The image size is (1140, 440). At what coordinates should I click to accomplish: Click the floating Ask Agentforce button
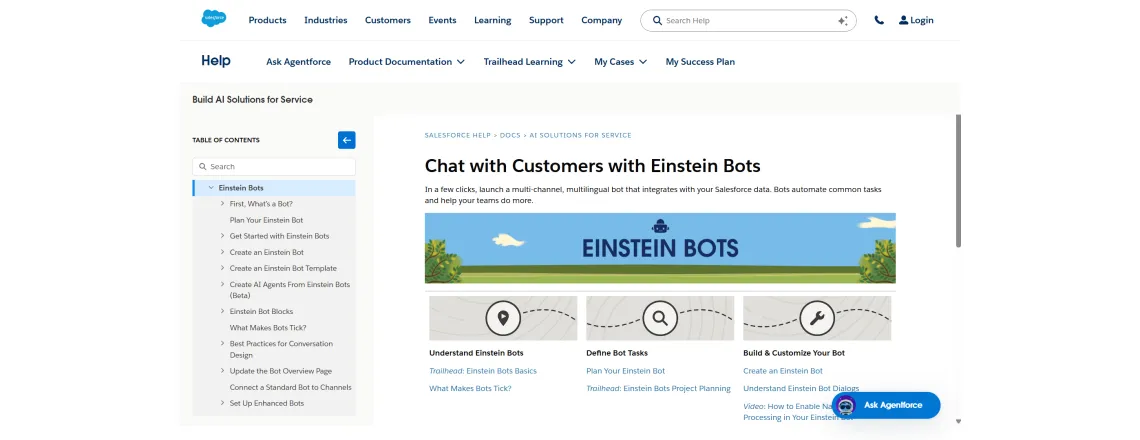(886, 405)
